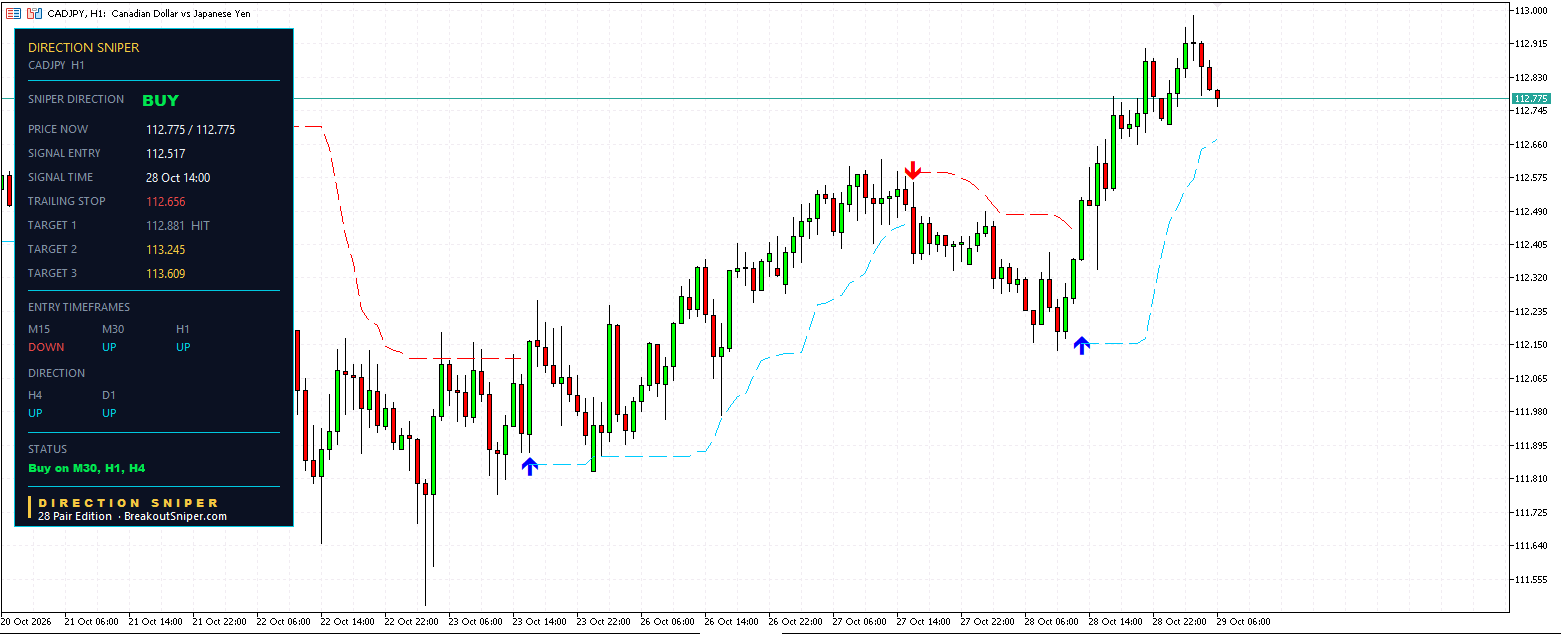Click the 111.555 price axis label
Viewport: 1561px width, 634px height.
click(1532, 579)
